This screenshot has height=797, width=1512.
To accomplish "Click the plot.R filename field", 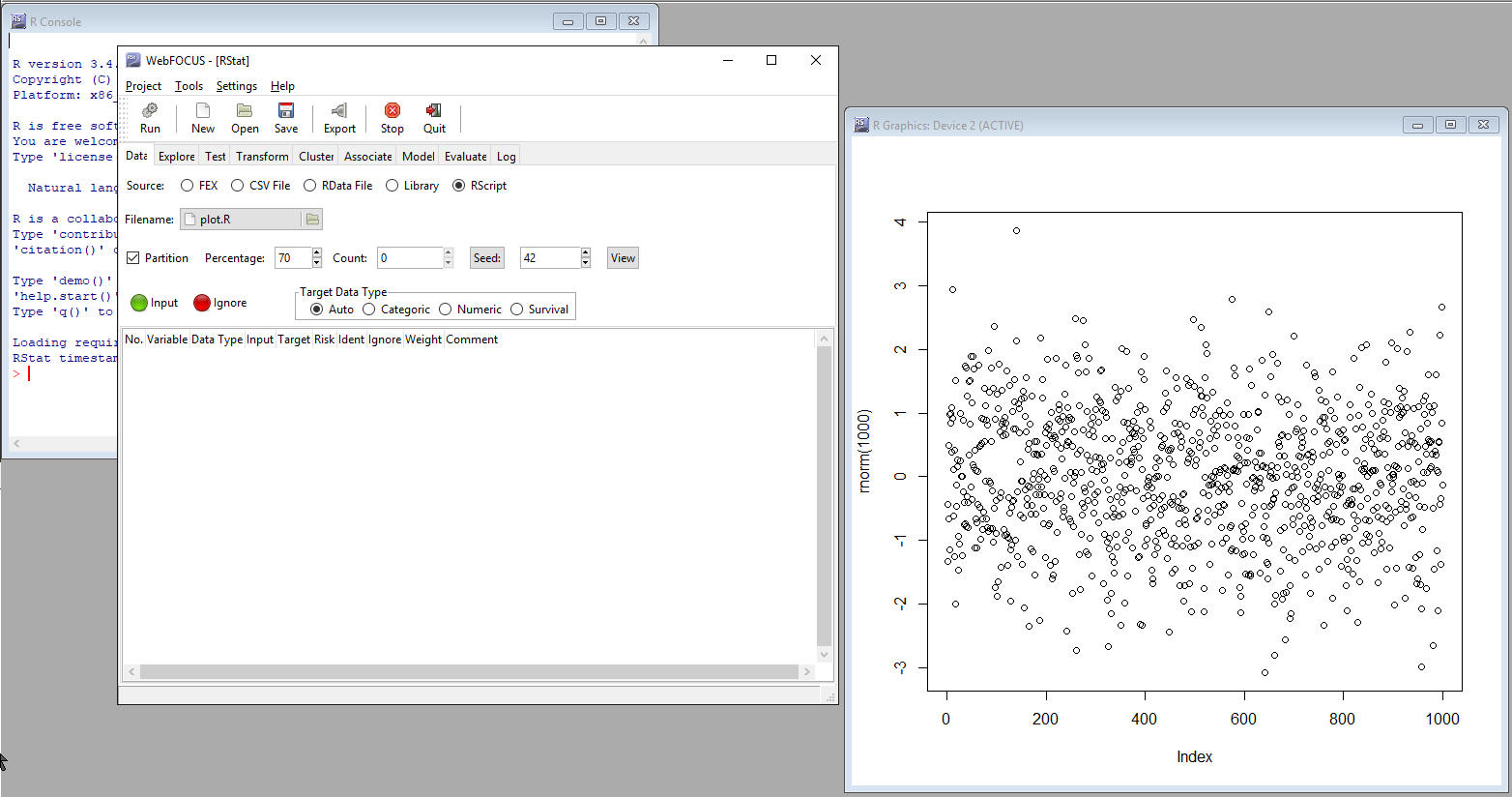I will pyautogui.click(x=242, y=220).
